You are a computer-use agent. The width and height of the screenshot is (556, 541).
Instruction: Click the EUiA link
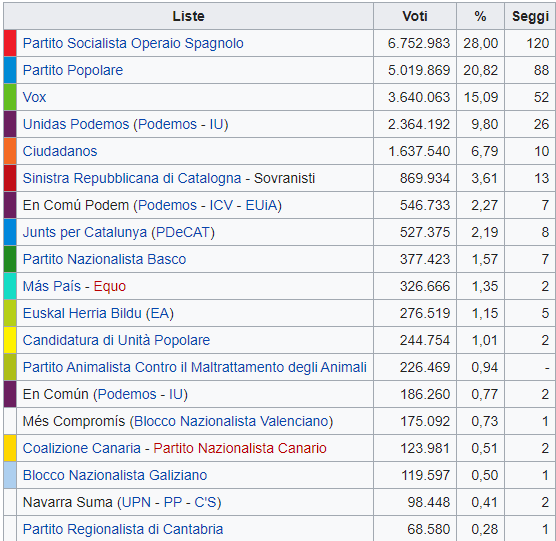261,205
